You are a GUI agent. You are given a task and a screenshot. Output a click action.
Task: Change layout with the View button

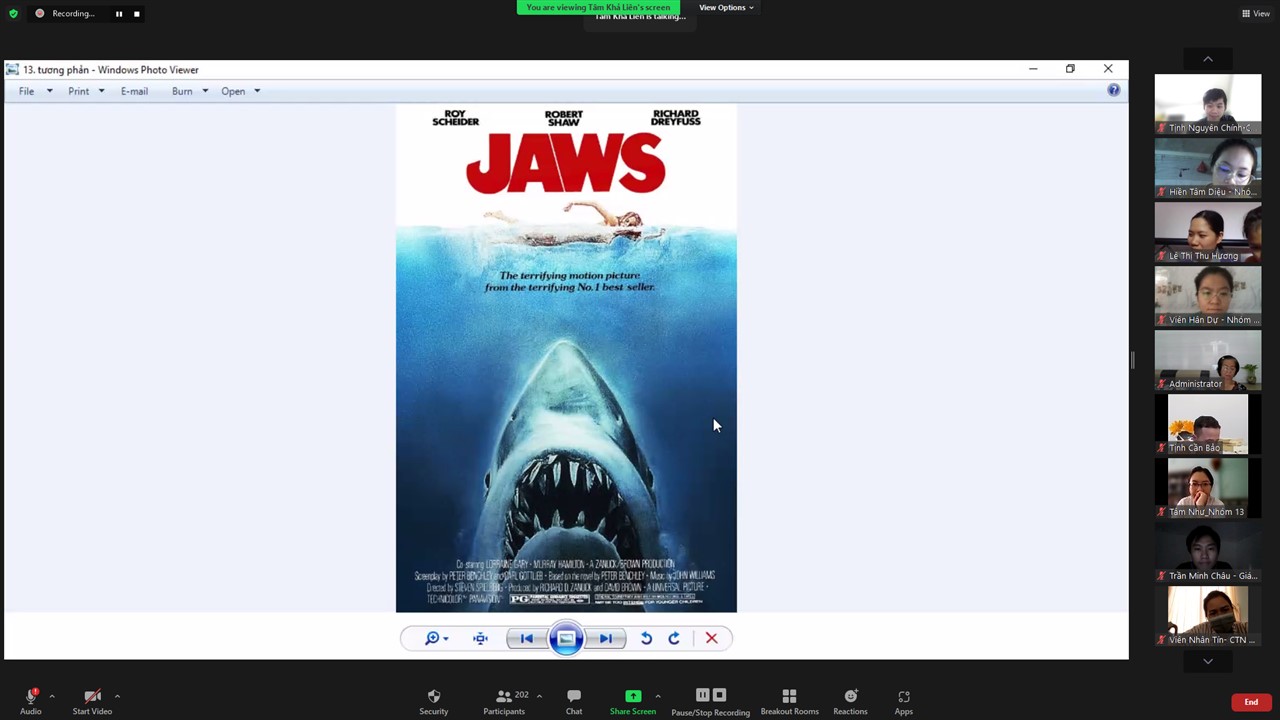coord(1256,14)
